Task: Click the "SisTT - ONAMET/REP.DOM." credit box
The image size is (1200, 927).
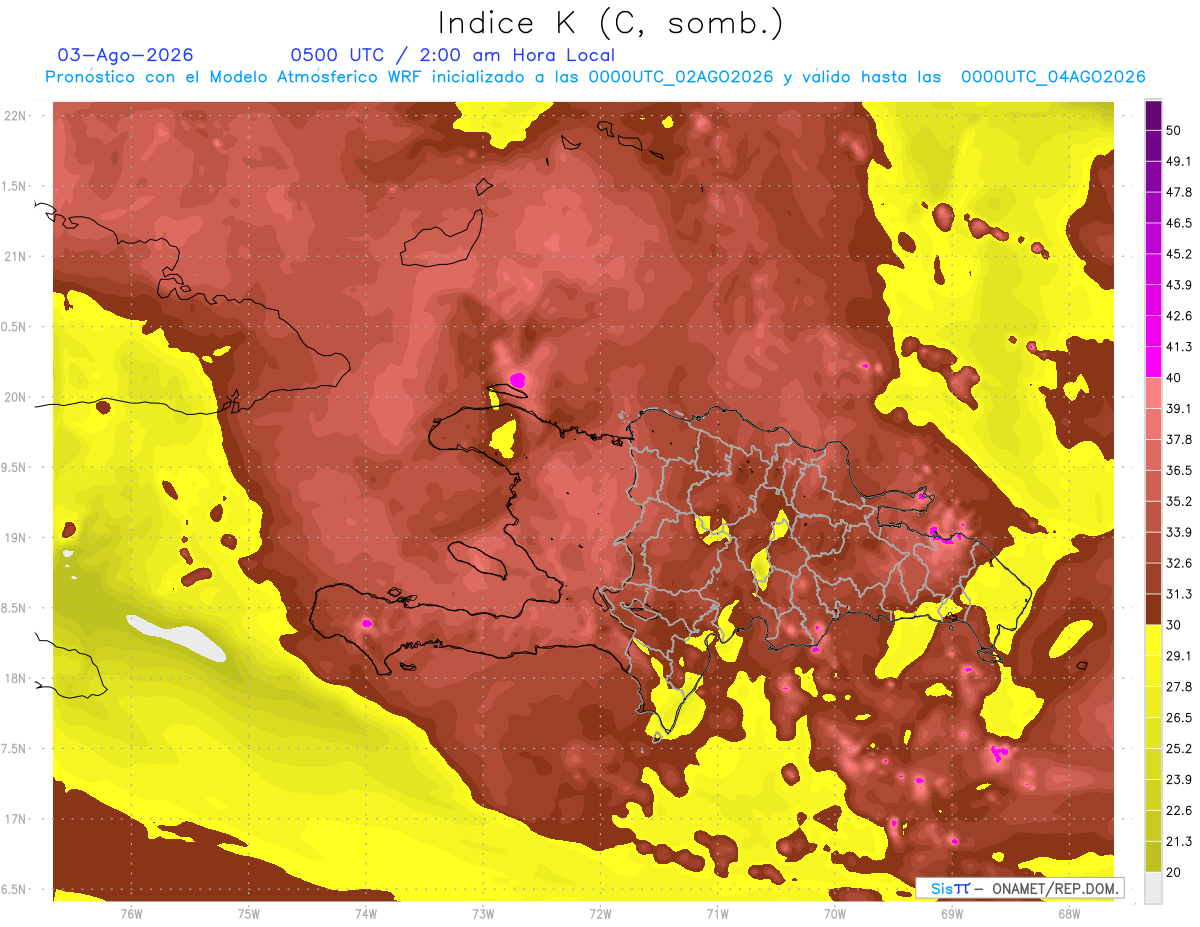Action: (1019, 888)
